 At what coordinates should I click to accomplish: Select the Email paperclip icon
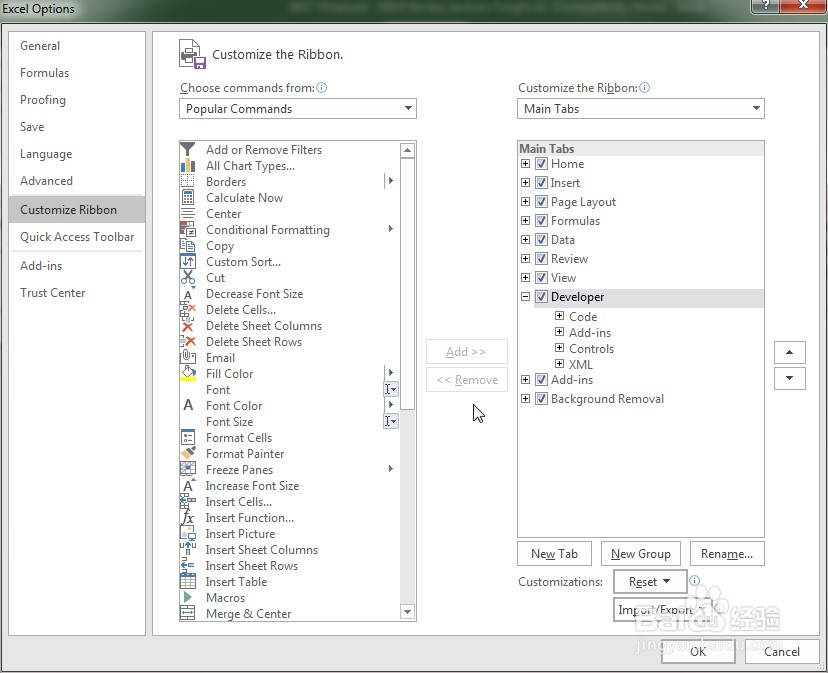(187, 358)
